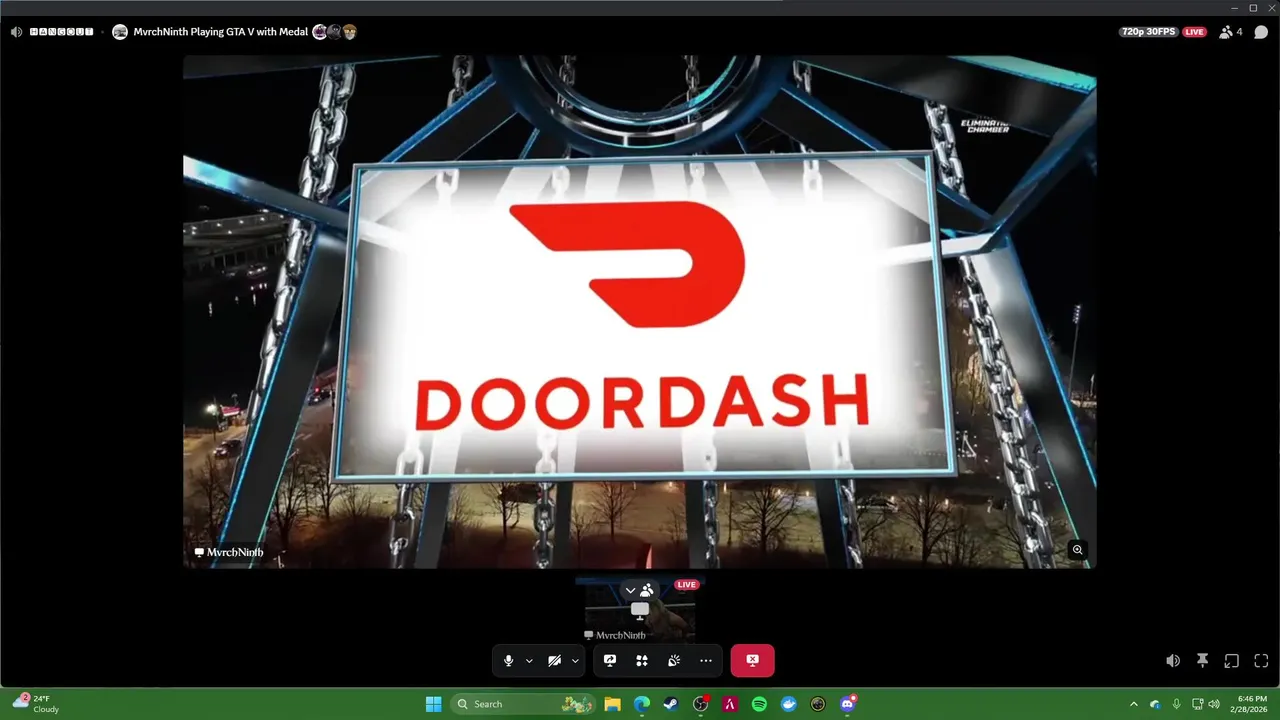This screenshot has width=1280, height=720.
Task: Open the activities launcher icon
Action: coord(642,660)
